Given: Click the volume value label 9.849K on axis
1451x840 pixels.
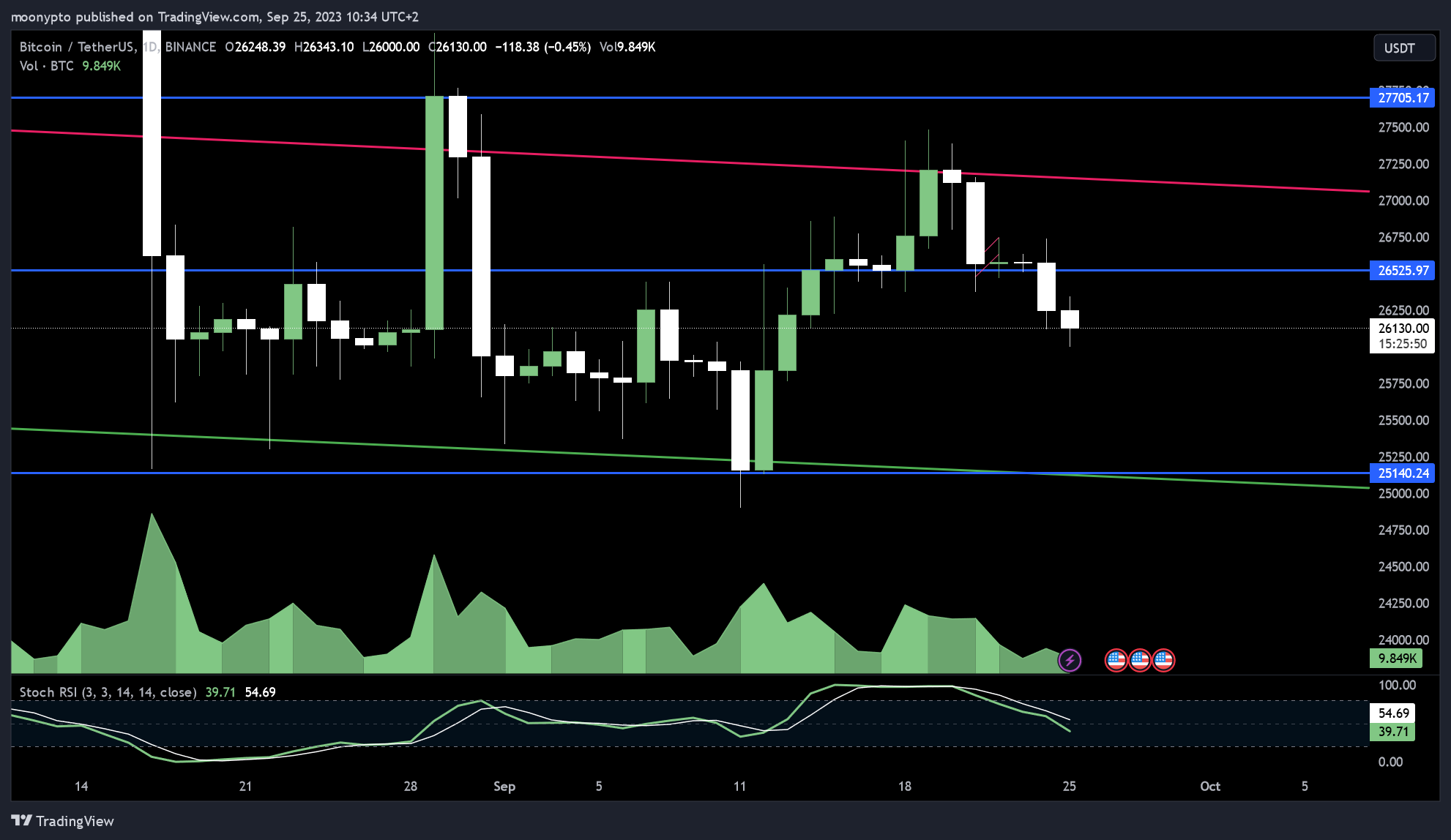Looking at the screenshot, I should pos(1397,658).
